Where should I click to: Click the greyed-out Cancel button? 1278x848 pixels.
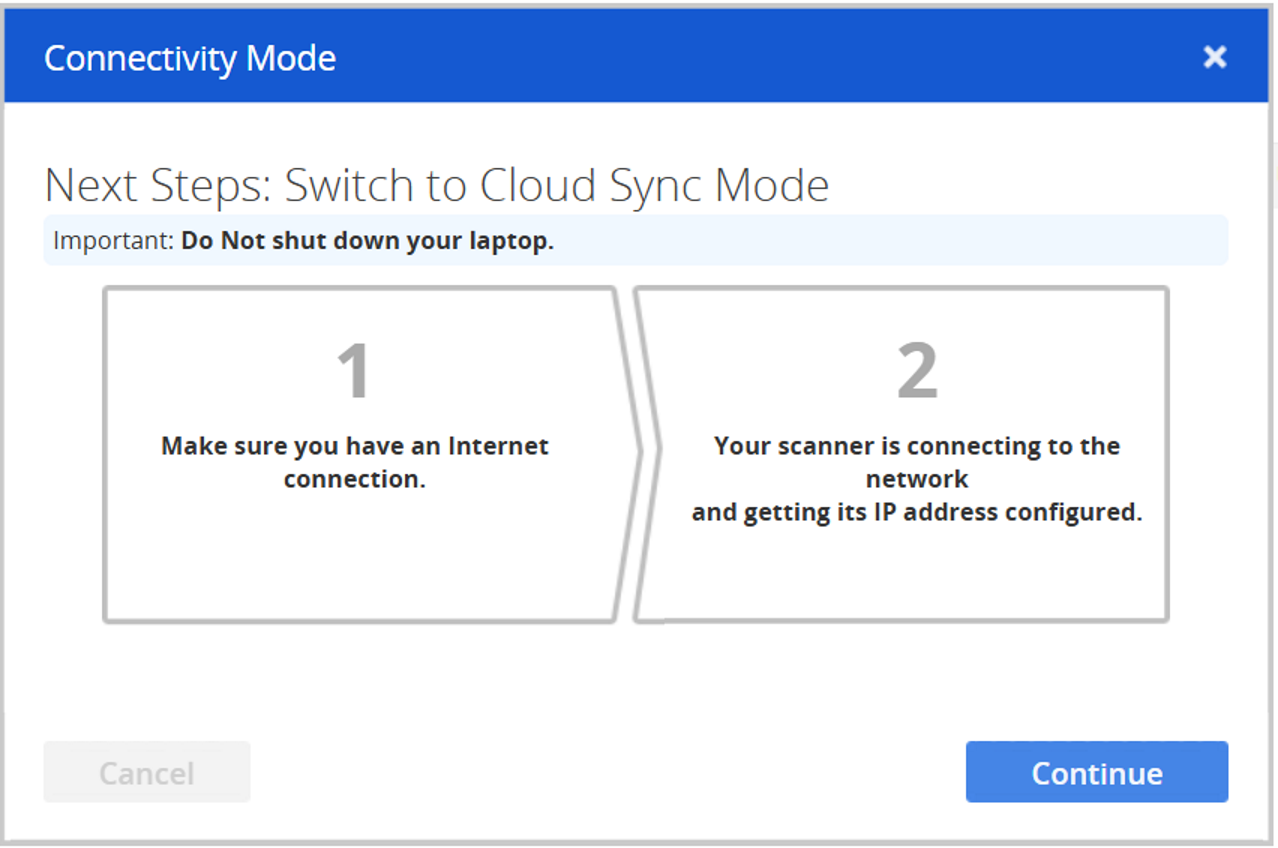[x=147, y=772]
